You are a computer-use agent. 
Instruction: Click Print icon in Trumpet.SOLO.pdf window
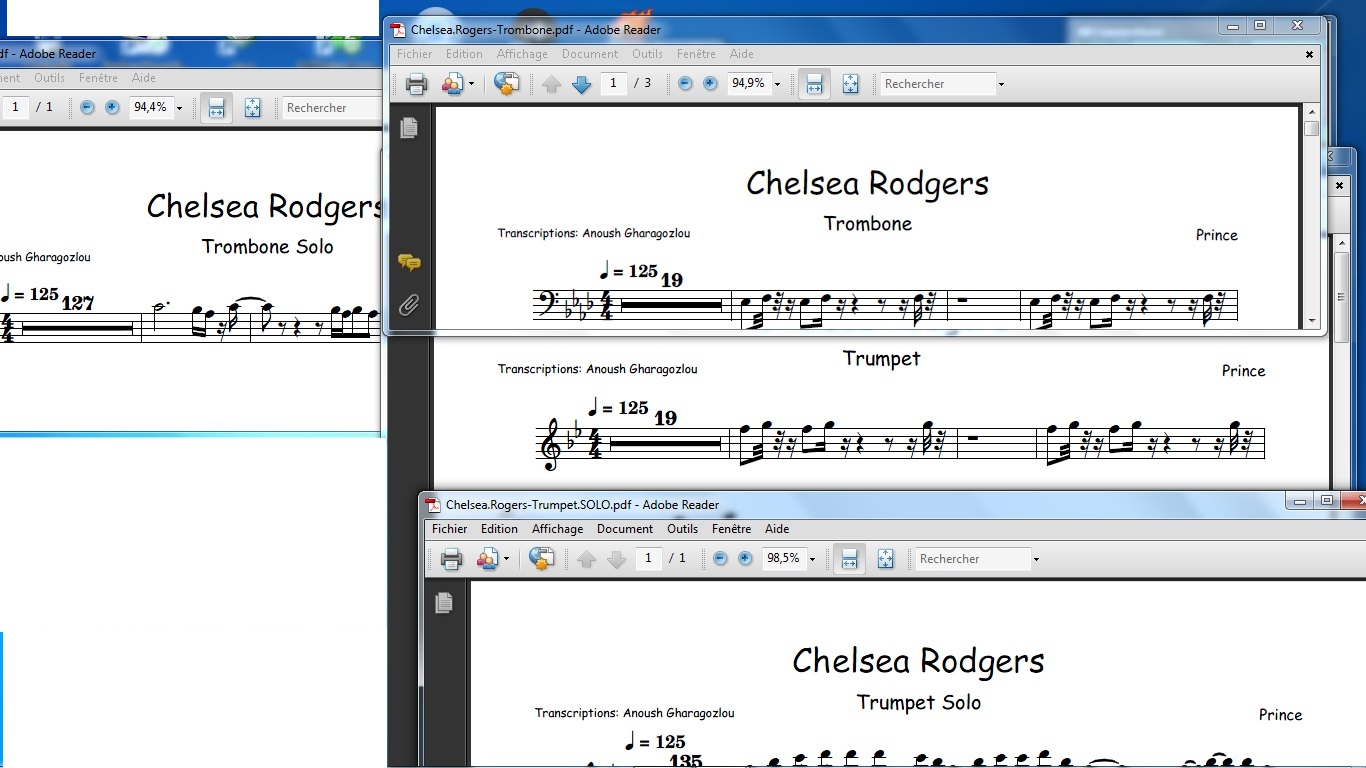tap(452, 559)
